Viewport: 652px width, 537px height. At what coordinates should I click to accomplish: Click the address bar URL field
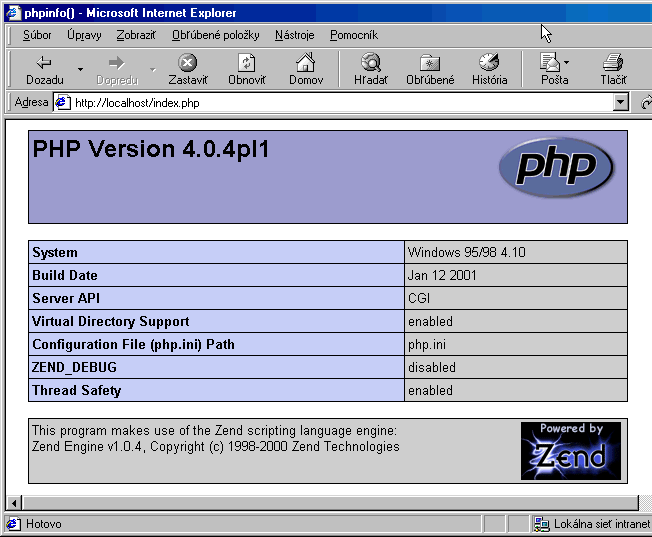coord(341,102)
